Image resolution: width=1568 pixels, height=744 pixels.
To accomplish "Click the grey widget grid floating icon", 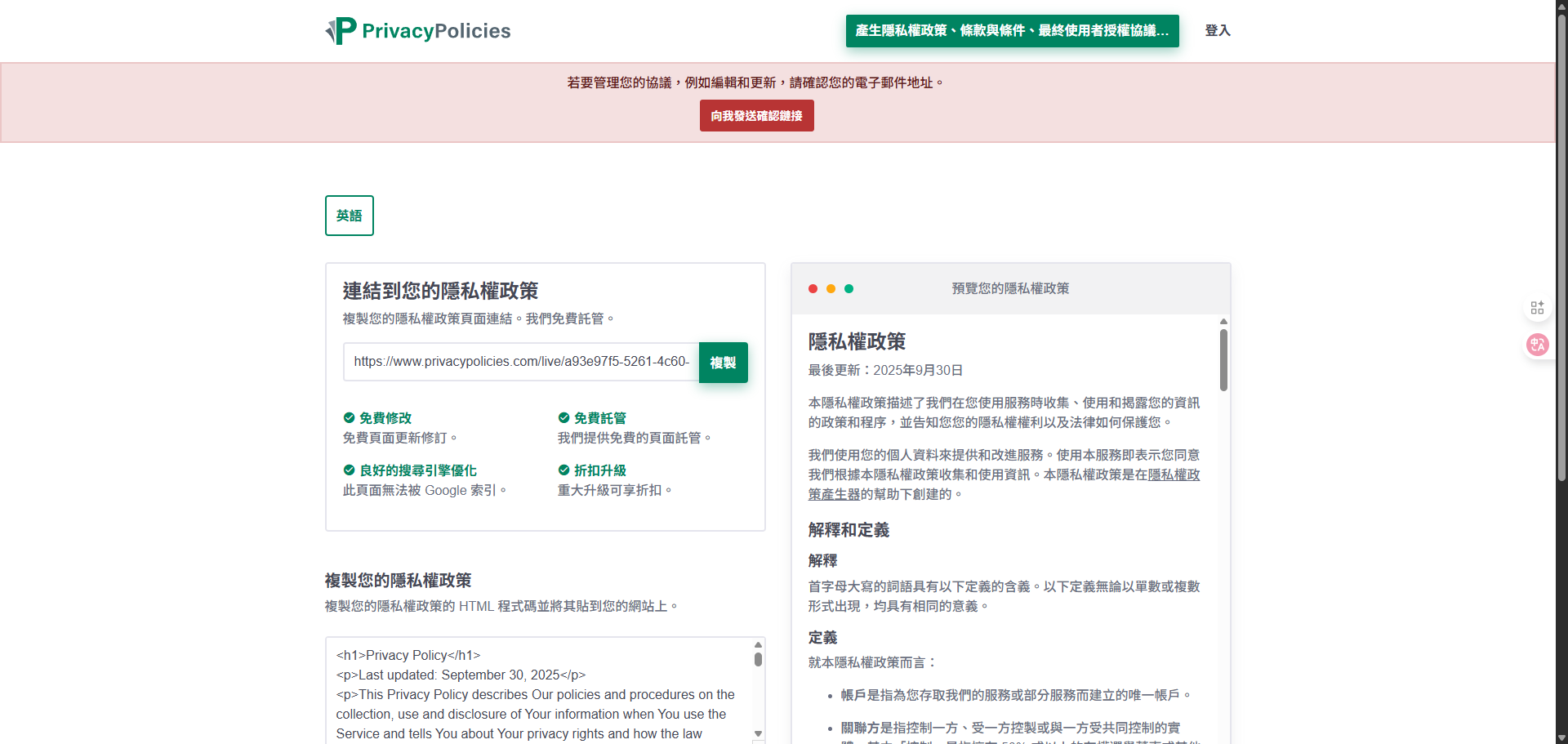I will coord(1538,308).
